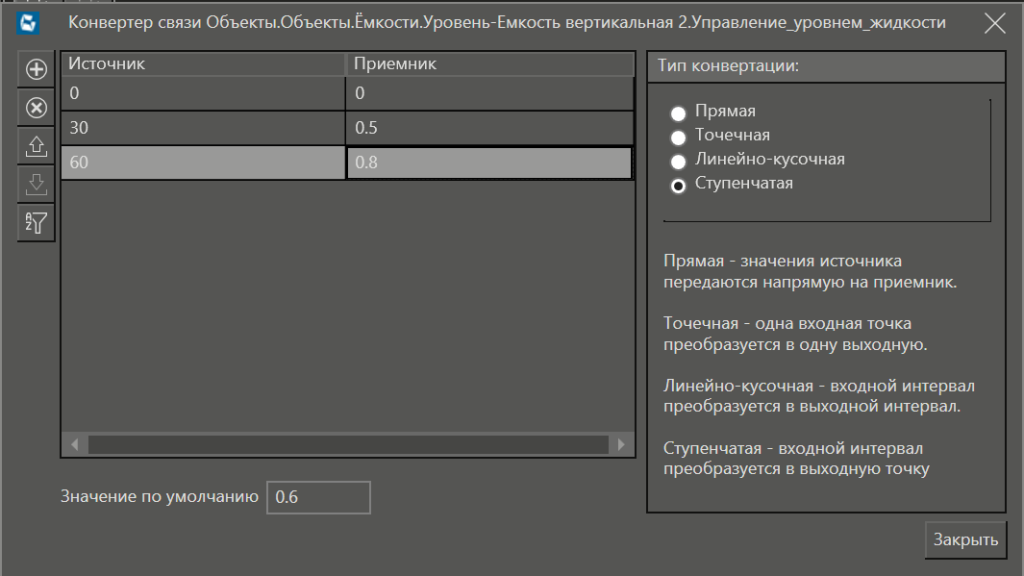Screen dimensions: 1024x576
Task: Select the Ступенчатая radio button
Action: click(678, 185)
